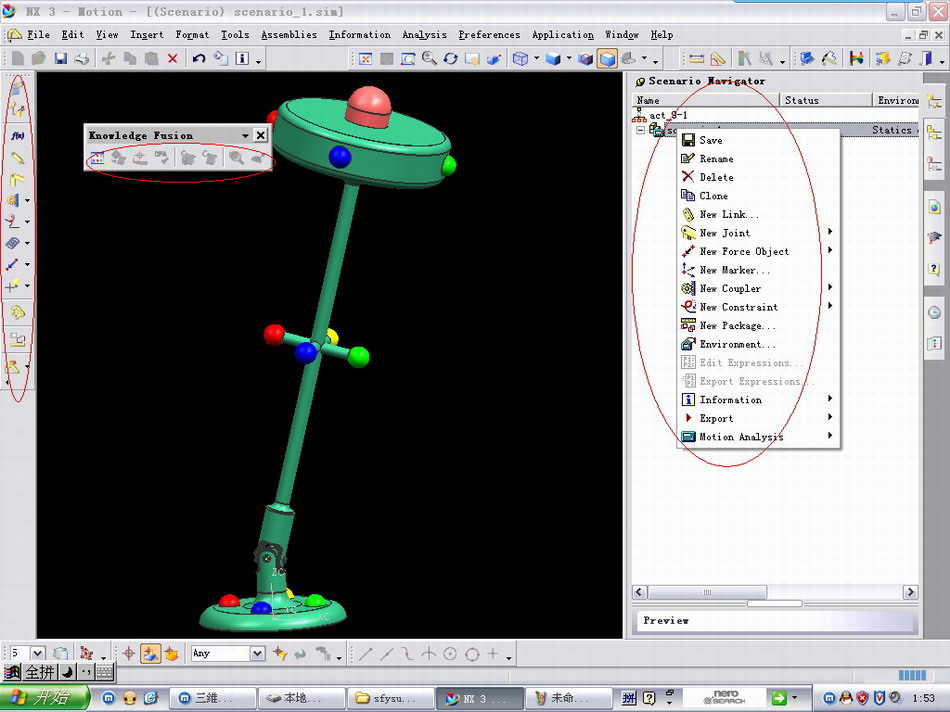
Task: Expand the Export submenu
Action: [758, 418]
